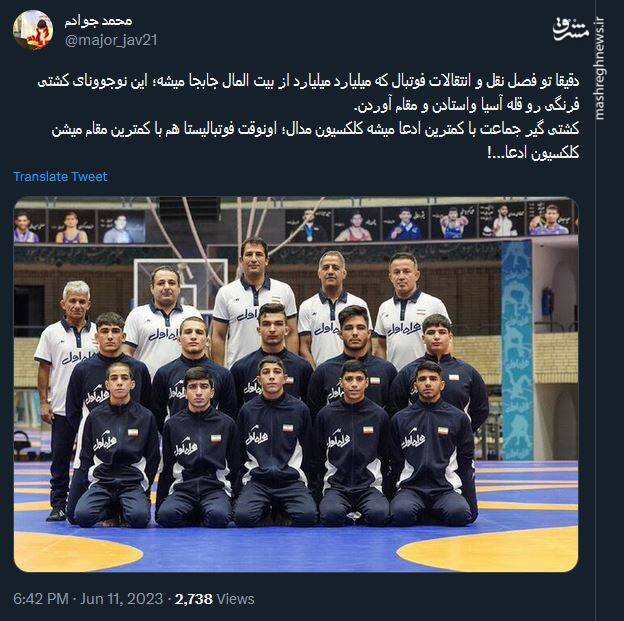Click the blue wrestling banner on the right
This screenshot has height=621, width=624.
(517, 350)
